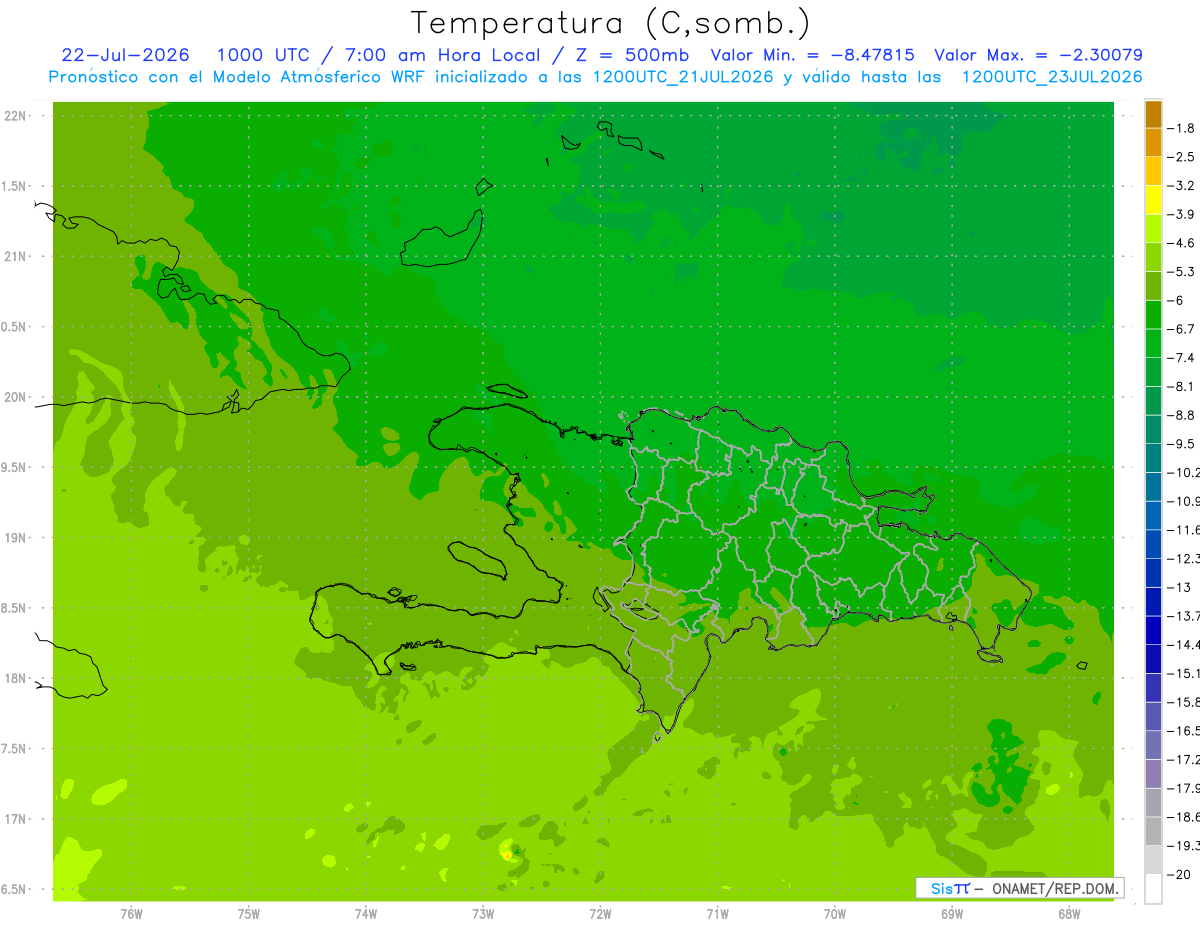Click the "72W" longitude label
This screenshot has height=927, width=1200.
pos(600,913)
